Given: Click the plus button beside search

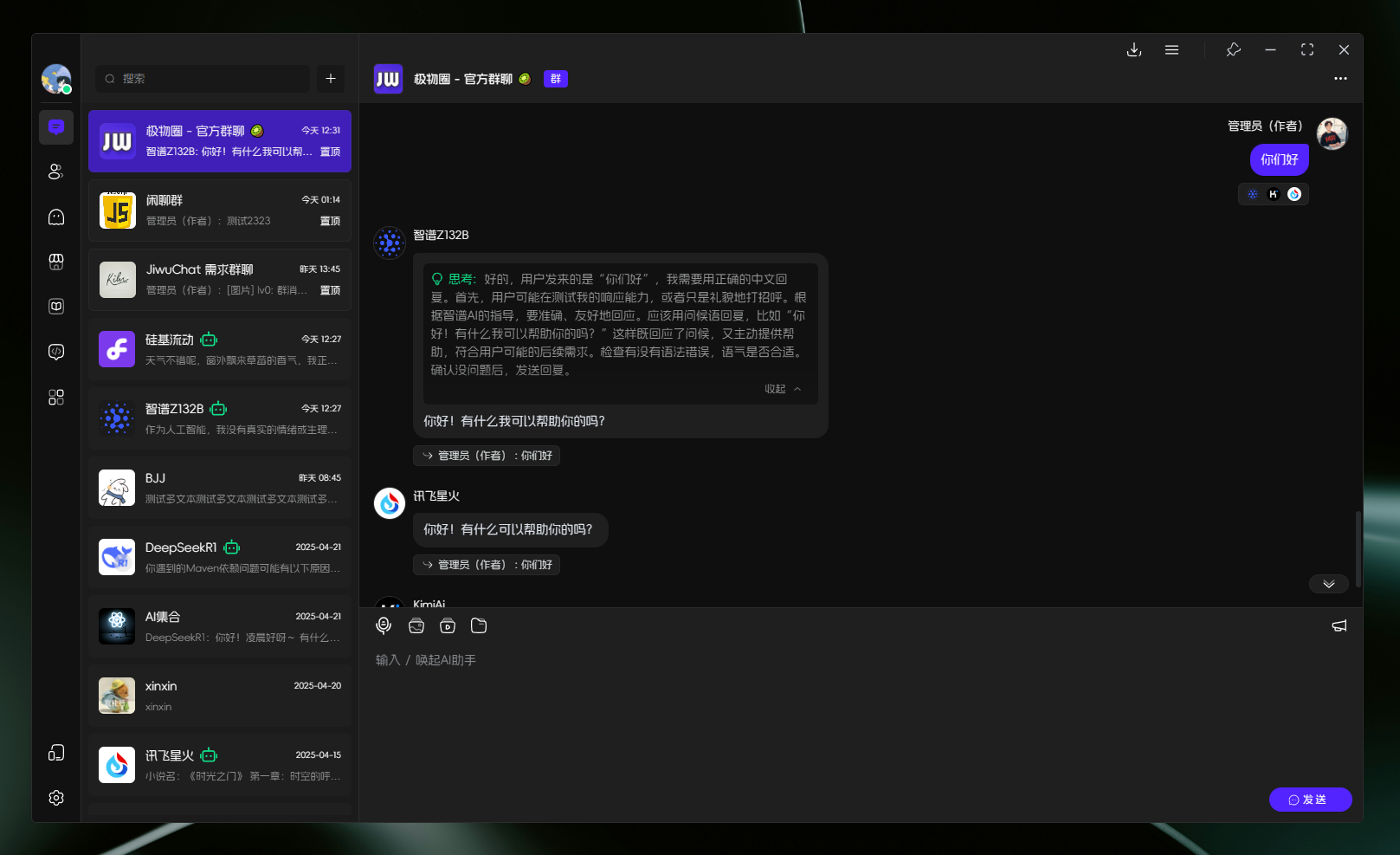Looking at the screenshot, I should click(331, 79).
